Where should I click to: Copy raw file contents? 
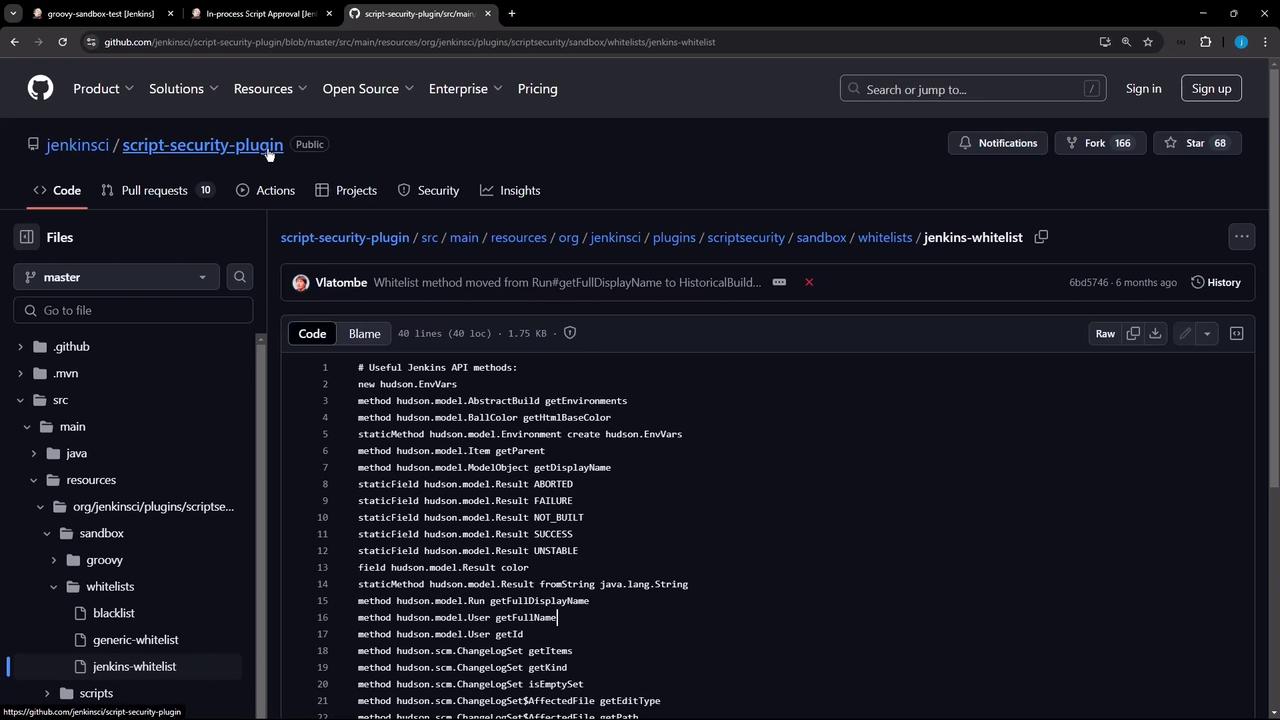click(1133, 333)
